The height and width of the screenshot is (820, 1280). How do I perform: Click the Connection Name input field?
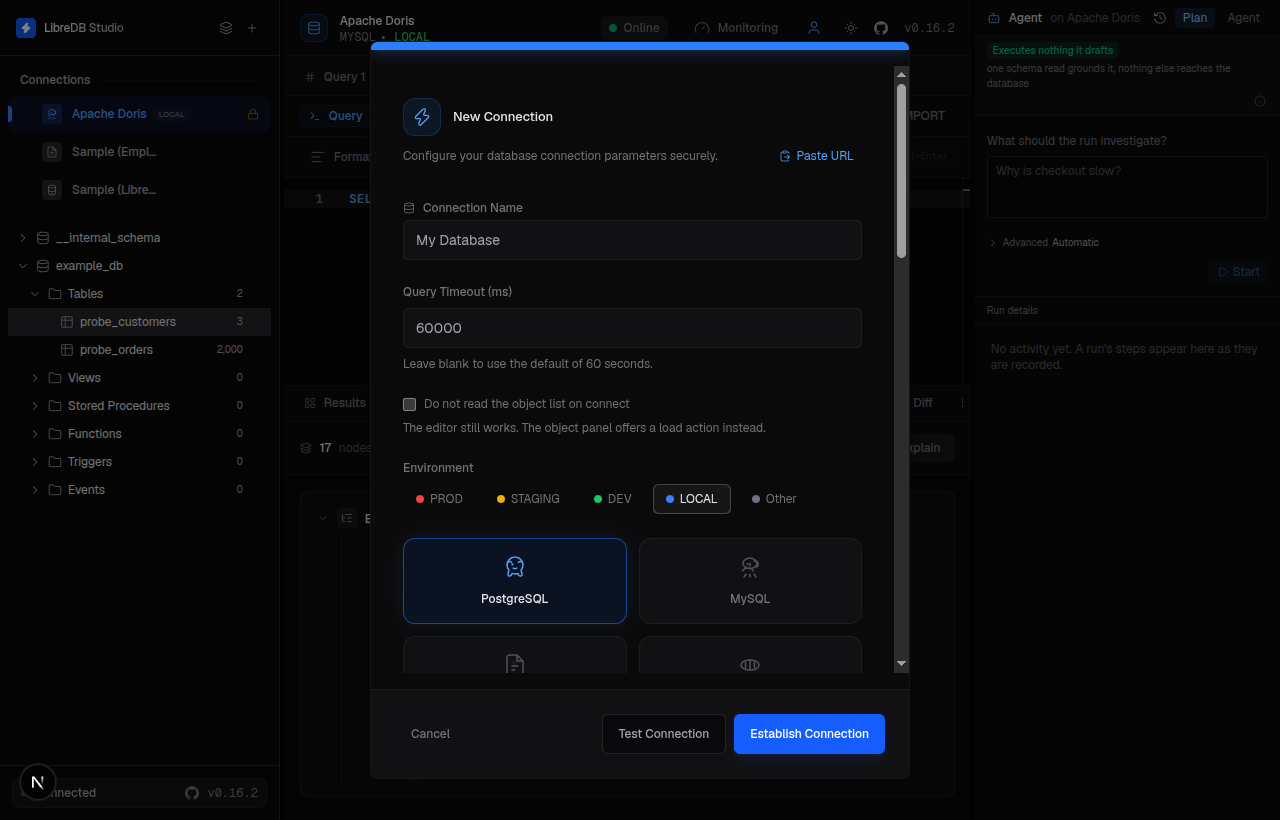click(x=632, y=240)
